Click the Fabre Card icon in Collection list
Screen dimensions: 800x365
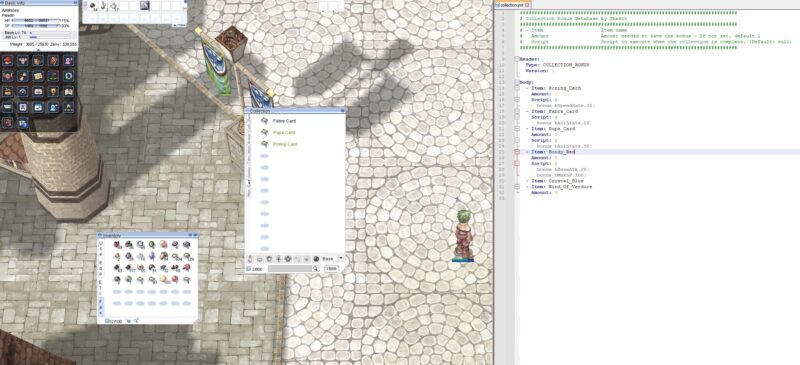pyautogui.click(x=264, y=121)
